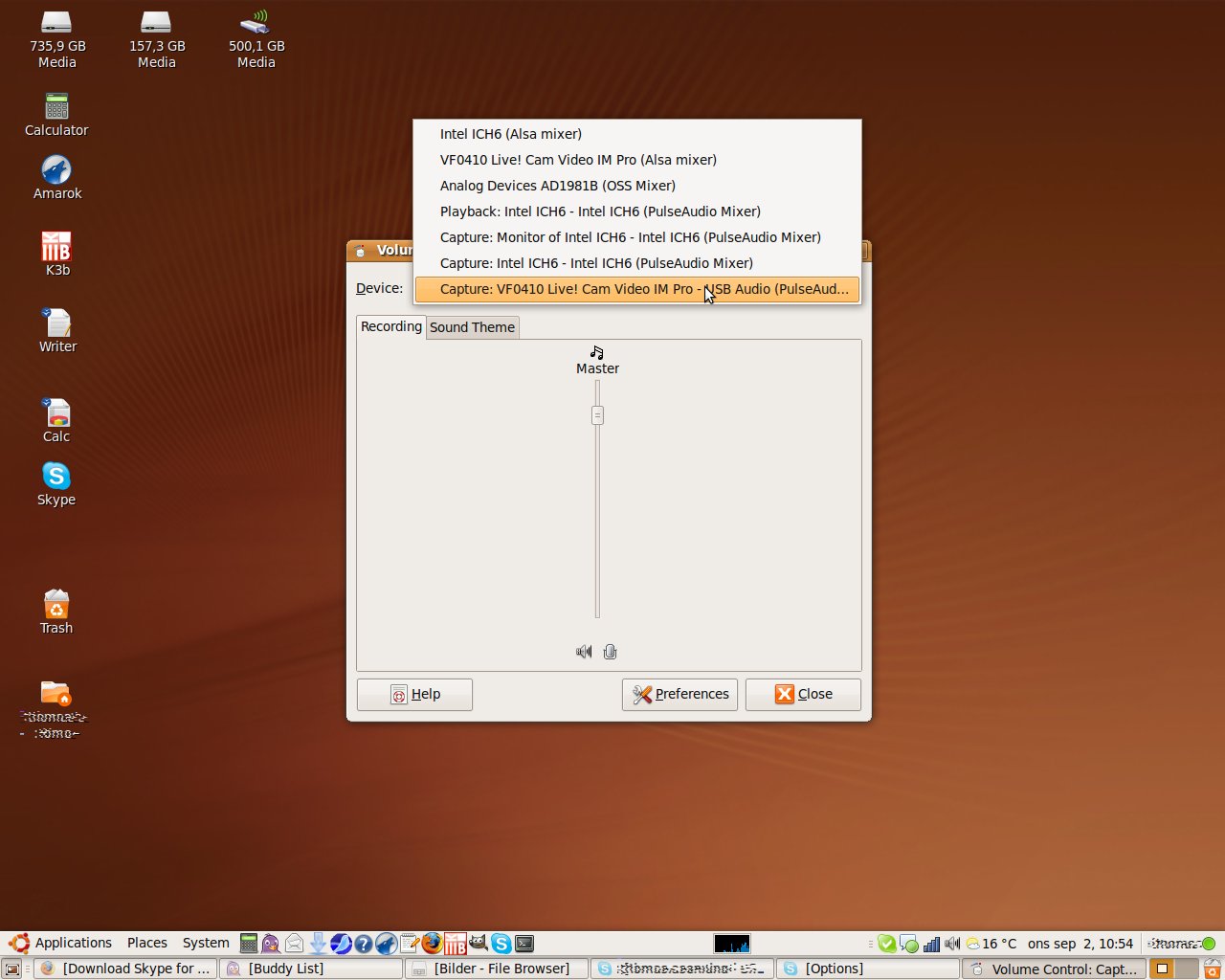Viewport: 1225px width, 980px height.
Task: Choose Capture: Intel ICH6 - Intel ICH6 entry
Action: click(637, 263)
